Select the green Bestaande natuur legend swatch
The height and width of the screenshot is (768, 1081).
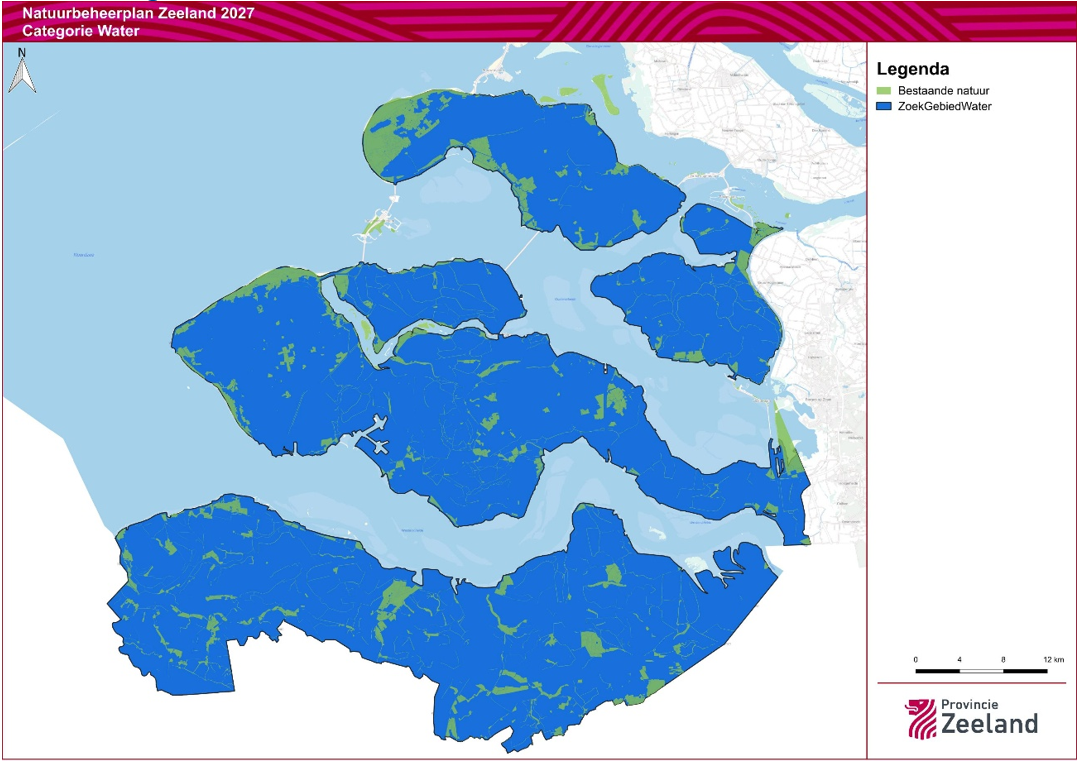point(885,91)
